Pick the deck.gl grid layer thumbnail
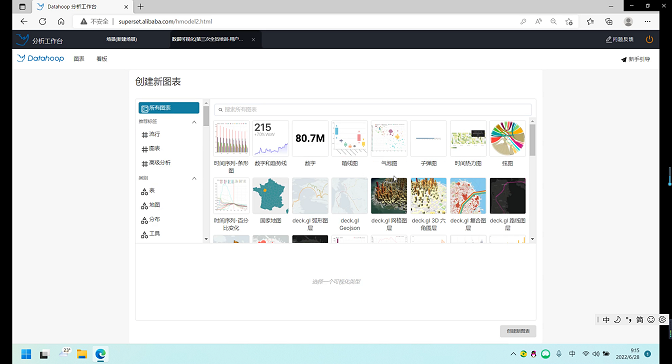Viewport: 672px width, 364px height. click(x=389, y=196)
